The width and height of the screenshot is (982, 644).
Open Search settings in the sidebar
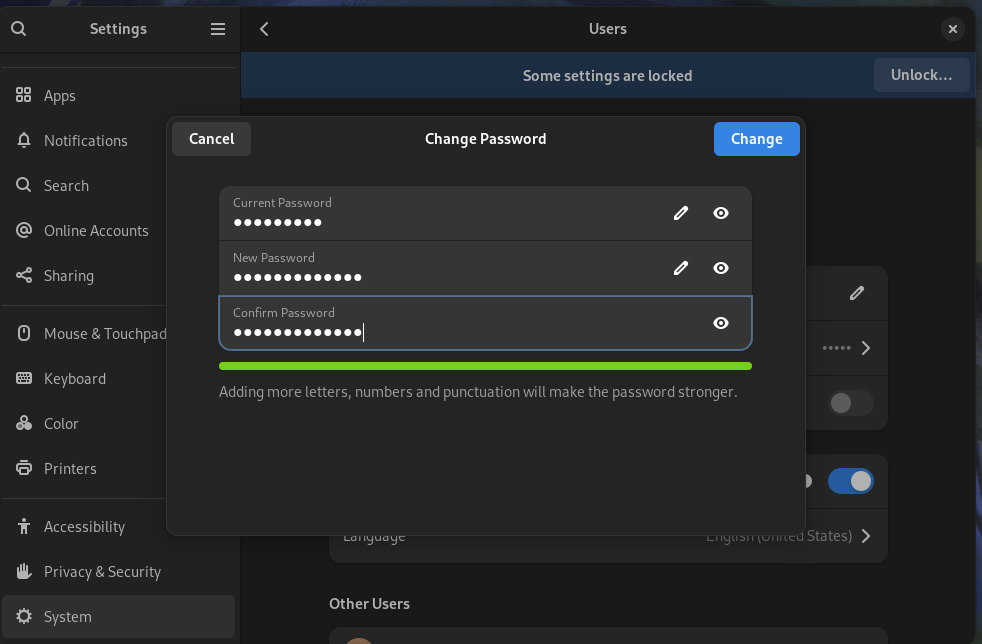coord(118,185)
